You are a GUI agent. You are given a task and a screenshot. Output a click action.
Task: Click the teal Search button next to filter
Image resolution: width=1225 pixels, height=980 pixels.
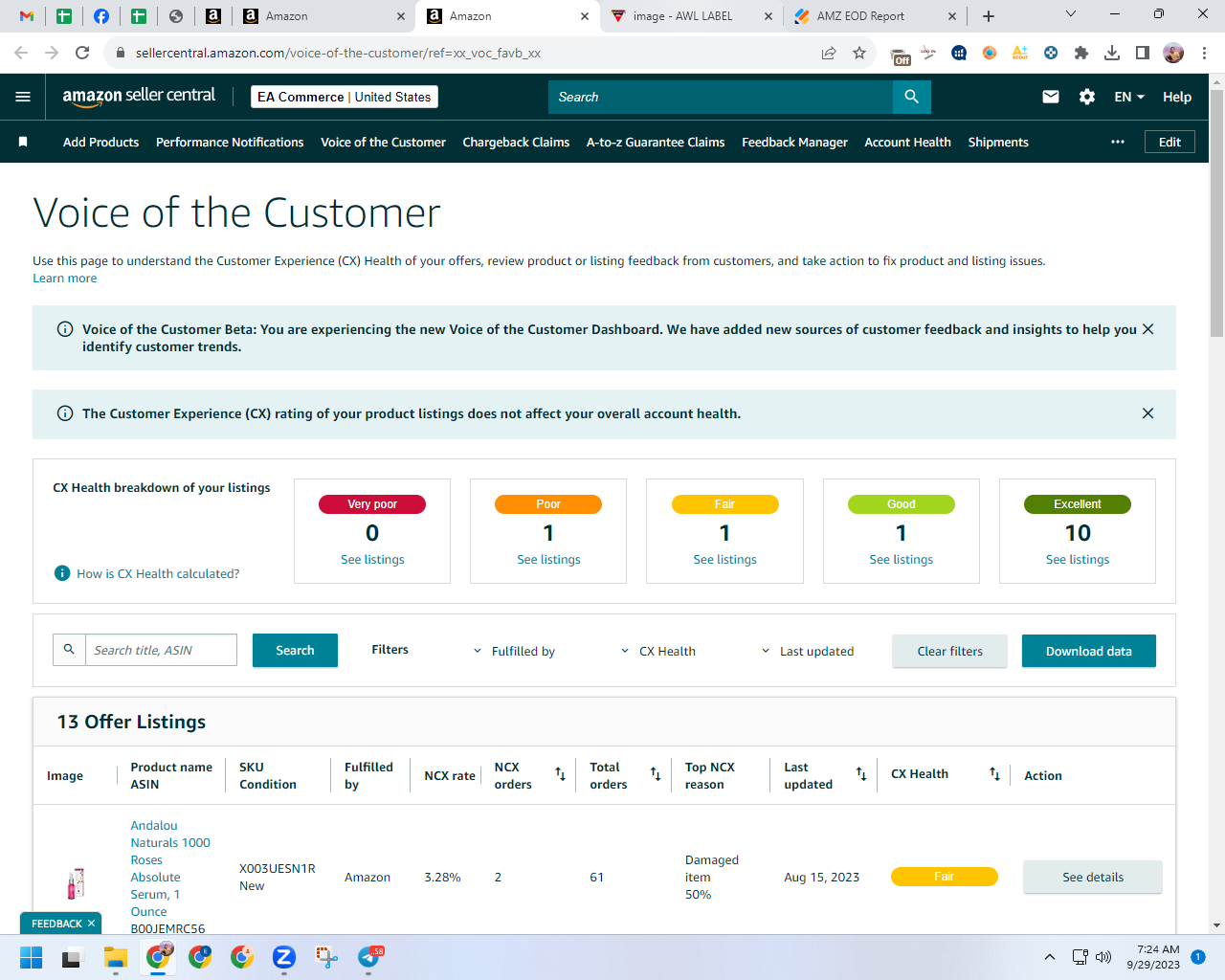[x=295, y=650]
